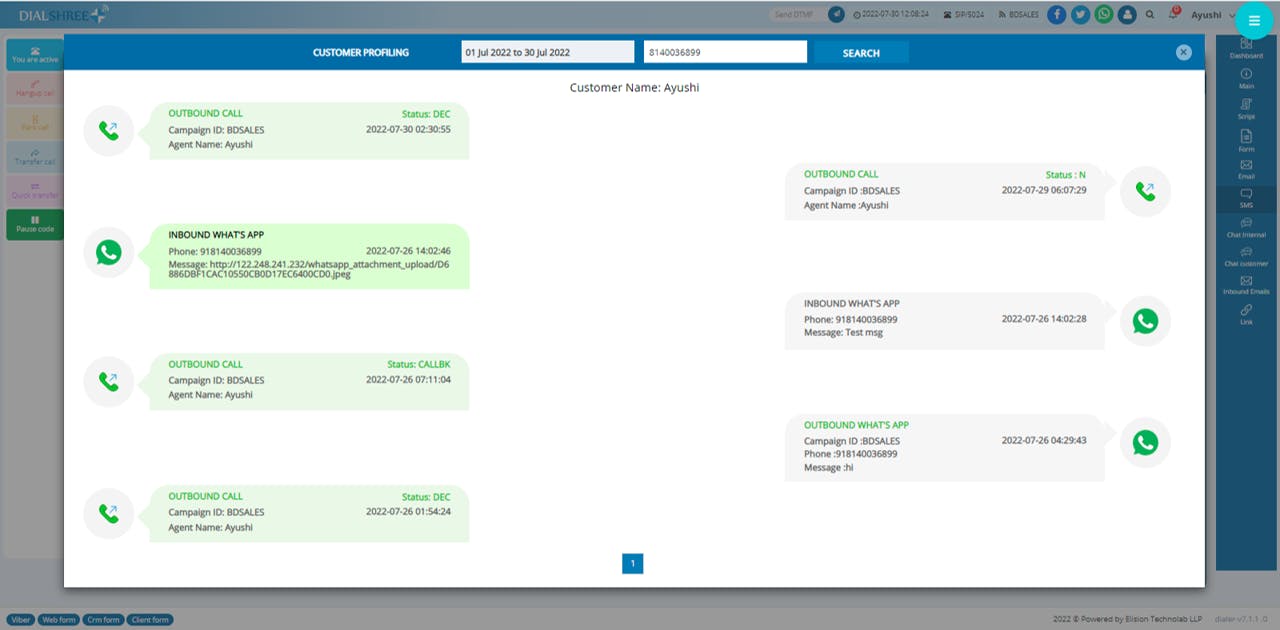1280x630 pixels.
Task: Close the Customer Profiling dialog
Action: pyautogui.click(x=1184, y=52)
